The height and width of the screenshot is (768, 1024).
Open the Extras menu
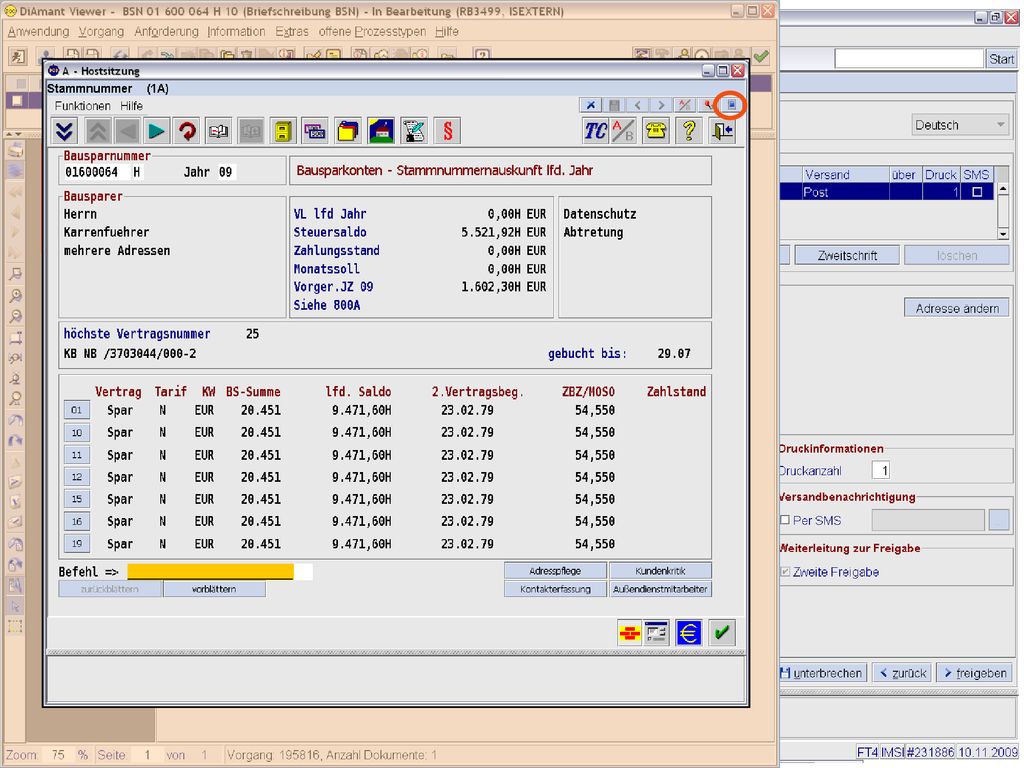[x=292, y=31]
